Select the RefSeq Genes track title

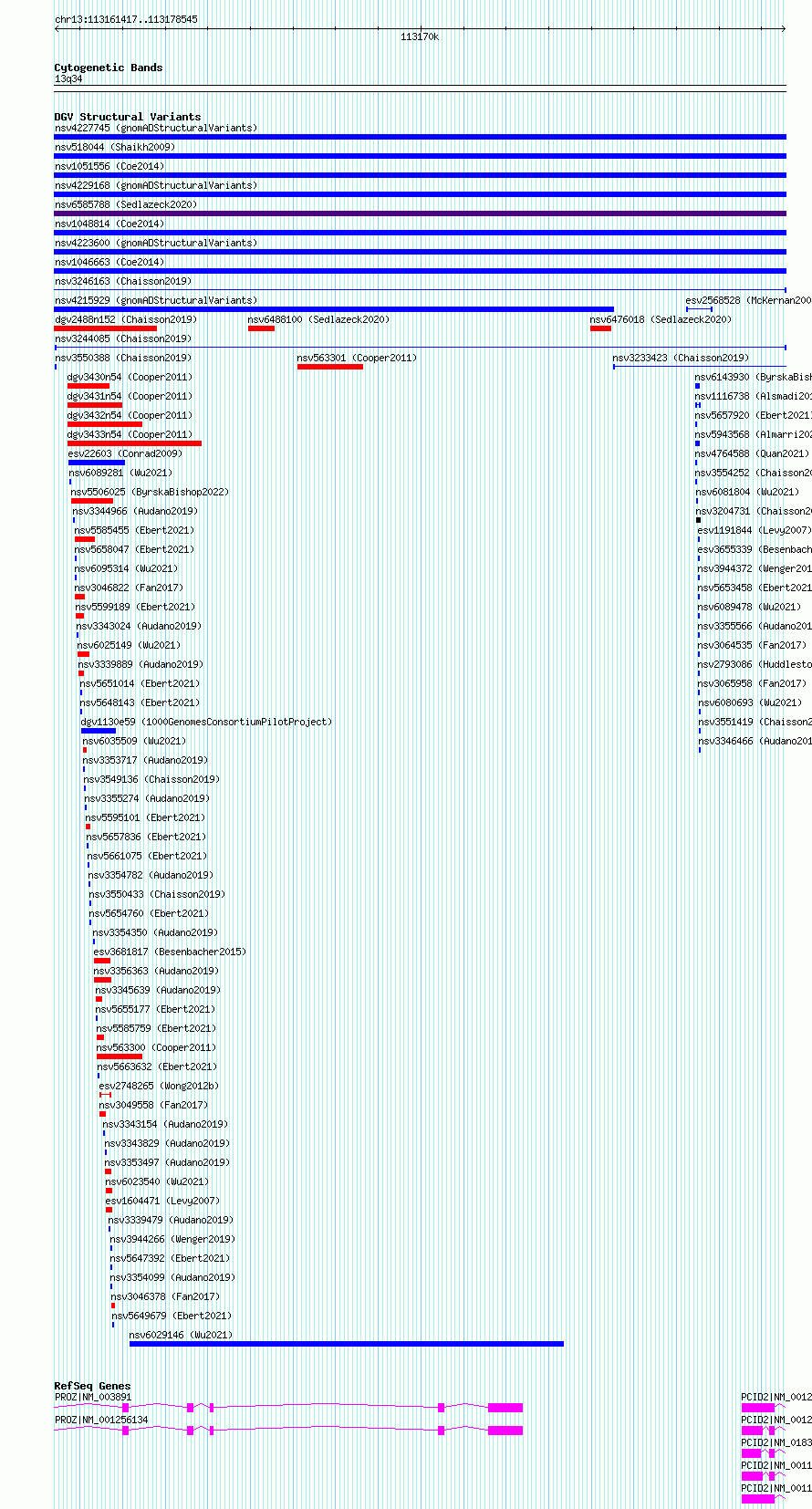[92, 1386]
